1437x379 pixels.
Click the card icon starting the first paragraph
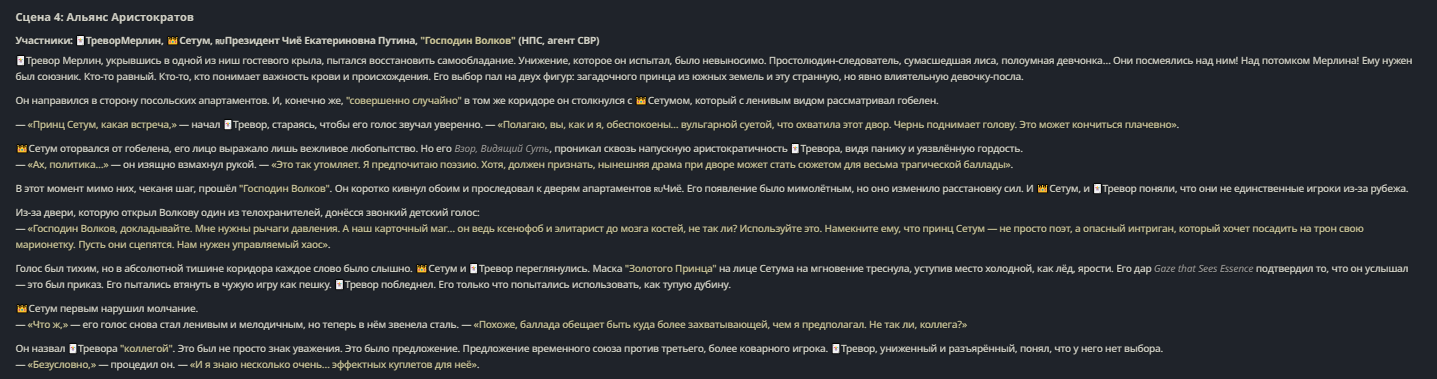(21, 61)
